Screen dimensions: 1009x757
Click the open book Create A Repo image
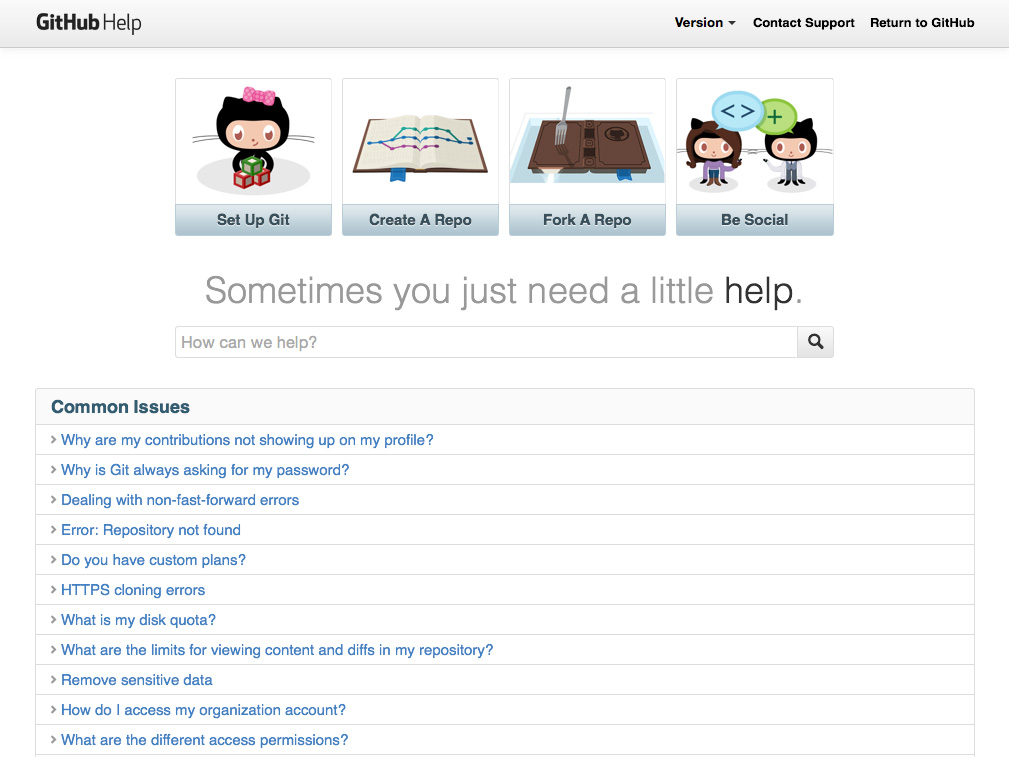click(x=420, y=141)
